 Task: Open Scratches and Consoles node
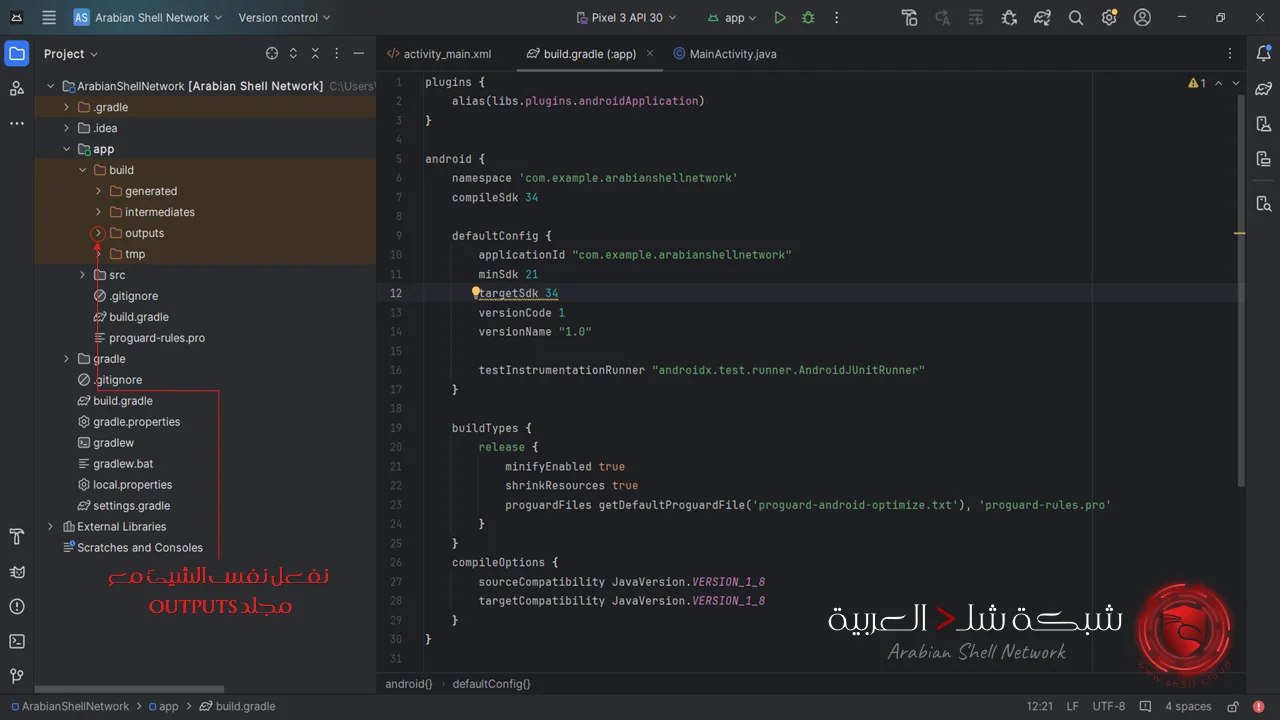coord(132,548)
